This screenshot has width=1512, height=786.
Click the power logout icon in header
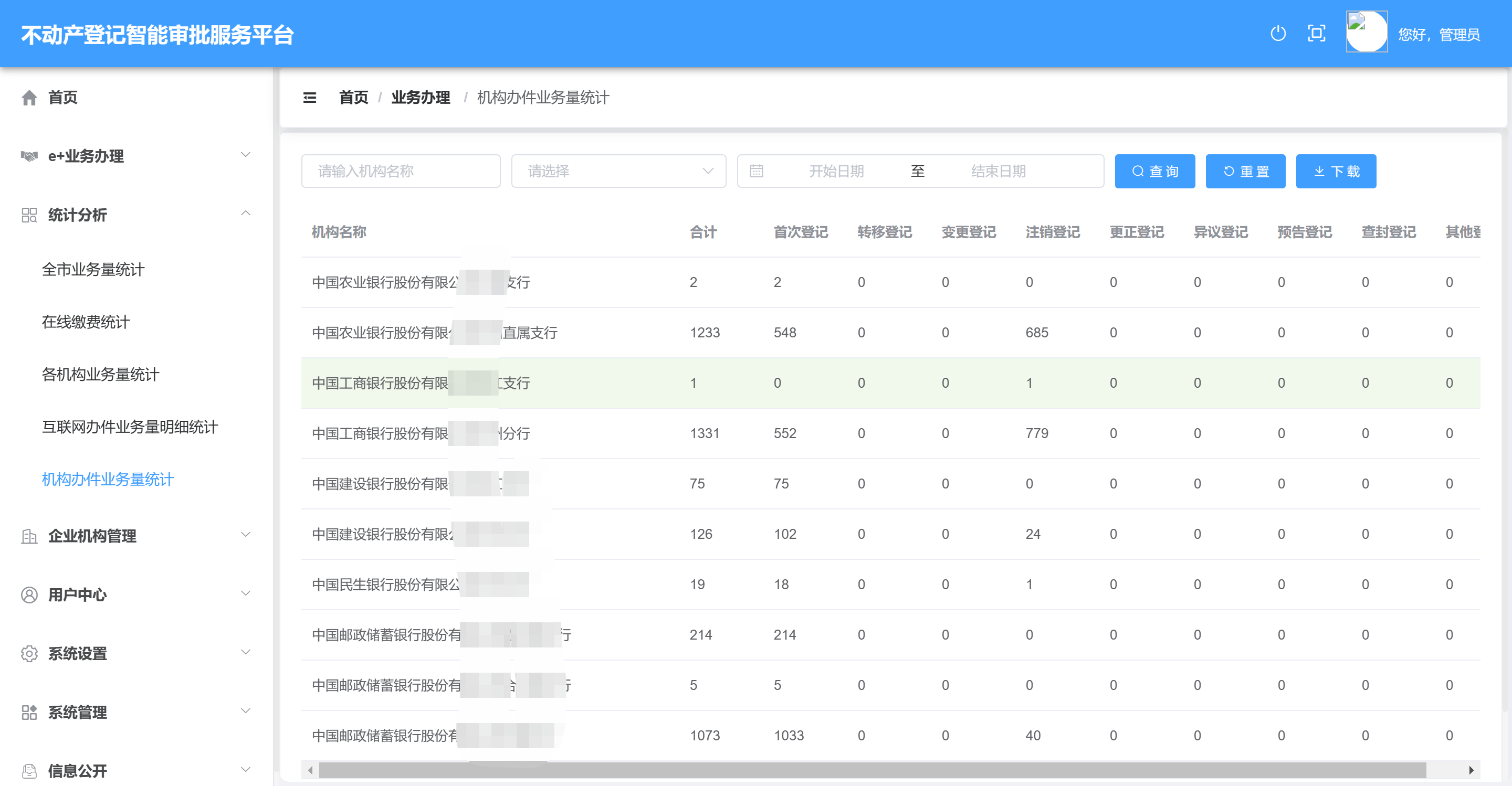1278,34
